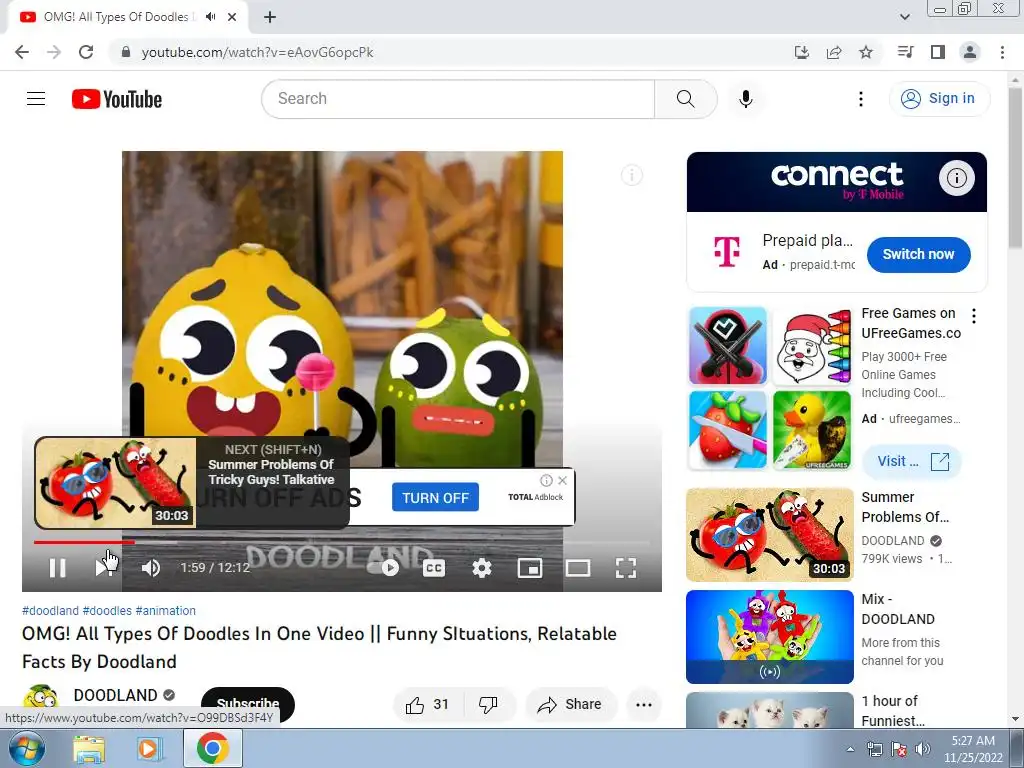Viewport: 1024px width, 768px height.
Task: Show hidden tray icons arrow
Action: pos(850,749)
